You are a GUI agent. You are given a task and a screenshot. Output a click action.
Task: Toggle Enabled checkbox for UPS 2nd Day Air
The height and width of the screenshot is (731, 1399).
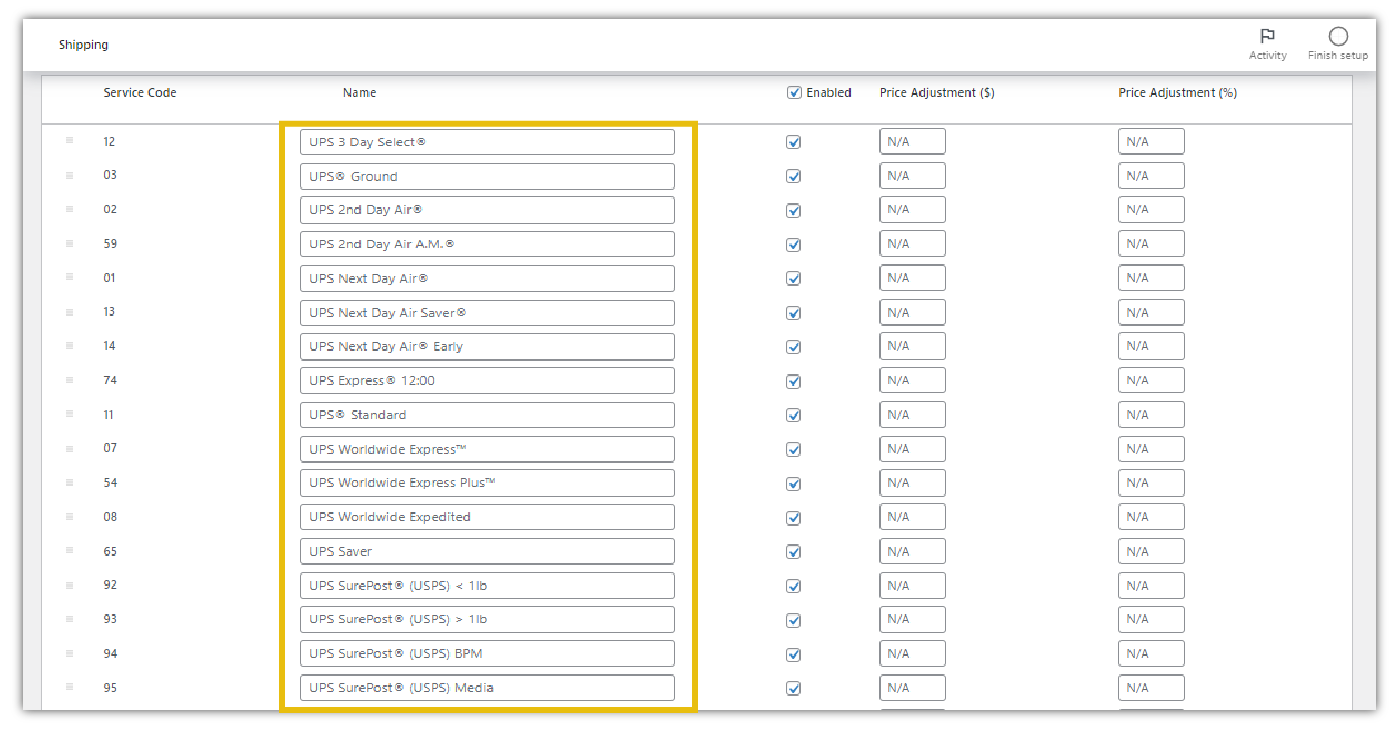[x=794, y=210]
